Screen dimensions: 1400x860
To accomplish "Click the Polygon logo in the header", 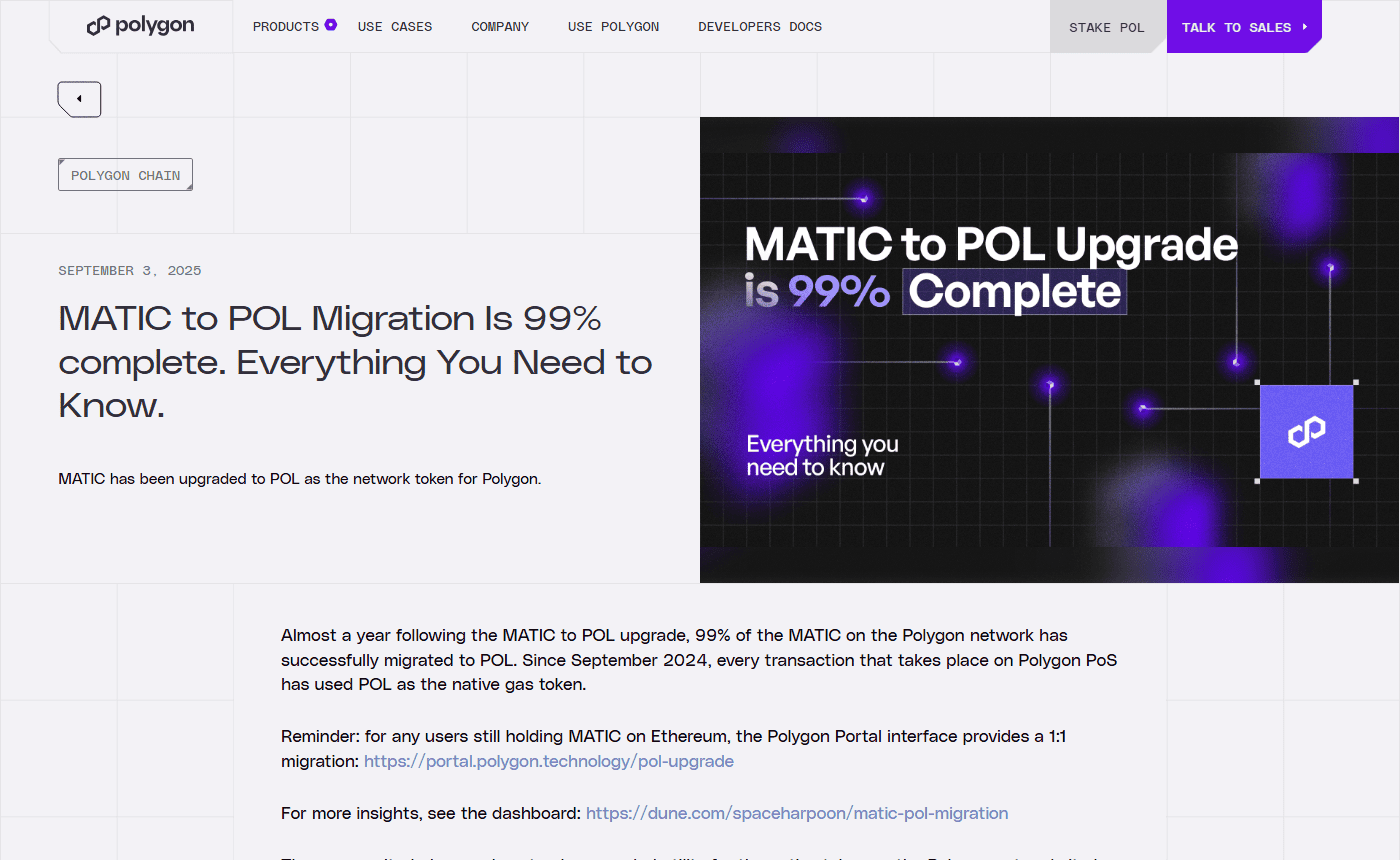I will pos(141,26).
